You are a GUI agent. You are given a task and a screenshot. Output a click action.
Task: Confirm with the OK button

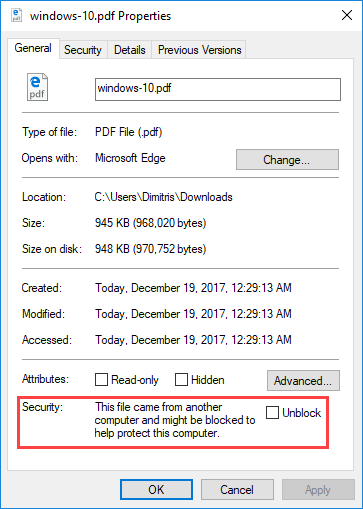(x=156, y=490)
